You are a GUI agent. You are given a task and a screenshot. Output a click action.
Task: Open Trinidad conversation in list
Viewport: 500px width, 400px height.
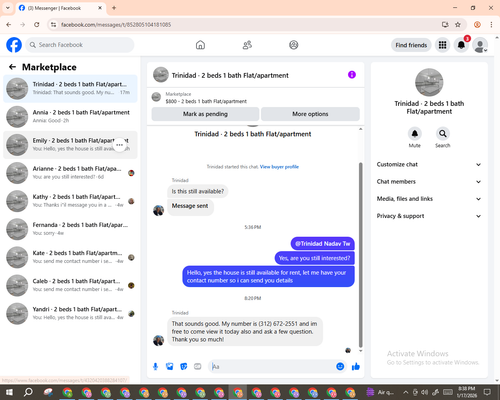point(70,89)
